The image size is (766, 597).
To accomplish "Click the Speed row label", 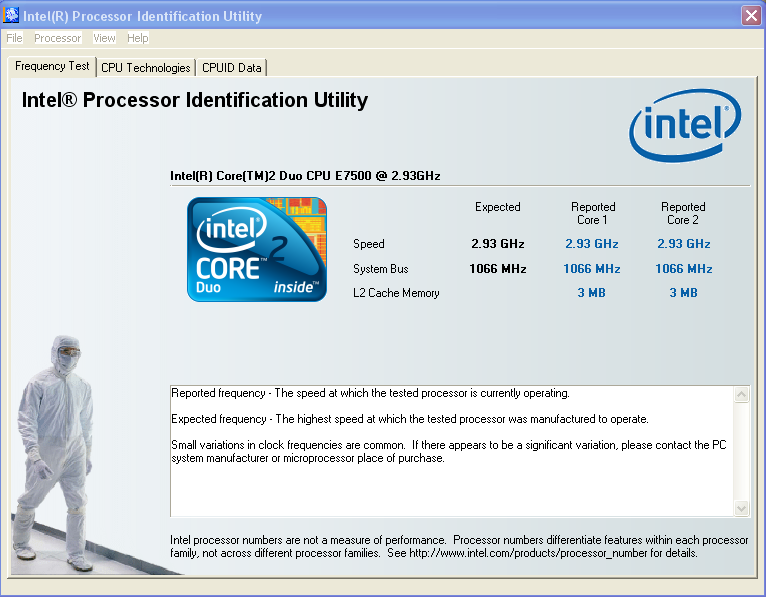I will point(369,244).
